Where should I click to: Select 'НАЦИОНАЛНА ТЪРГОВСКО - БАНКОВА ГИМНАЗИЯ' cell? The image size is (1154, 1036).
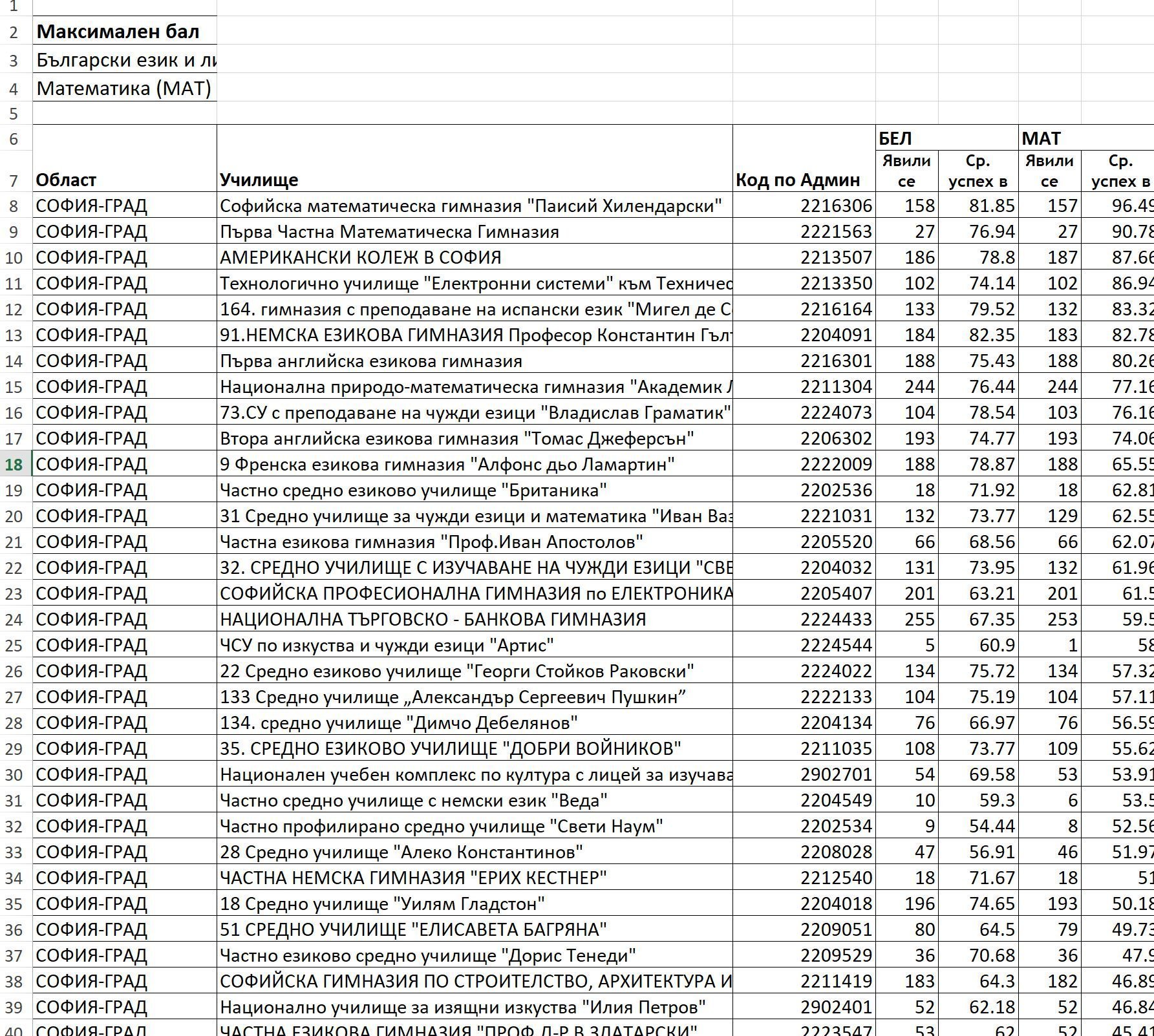475,619
